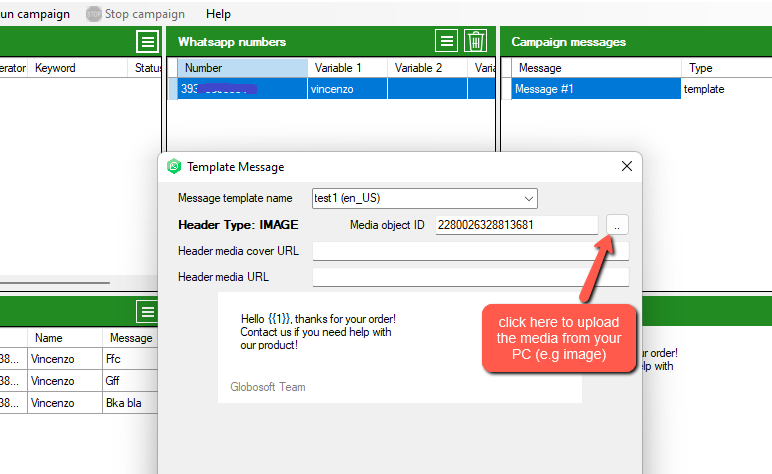Expand the Message template name dropdown
Screen dimensions: 772x474
(529, 198)
